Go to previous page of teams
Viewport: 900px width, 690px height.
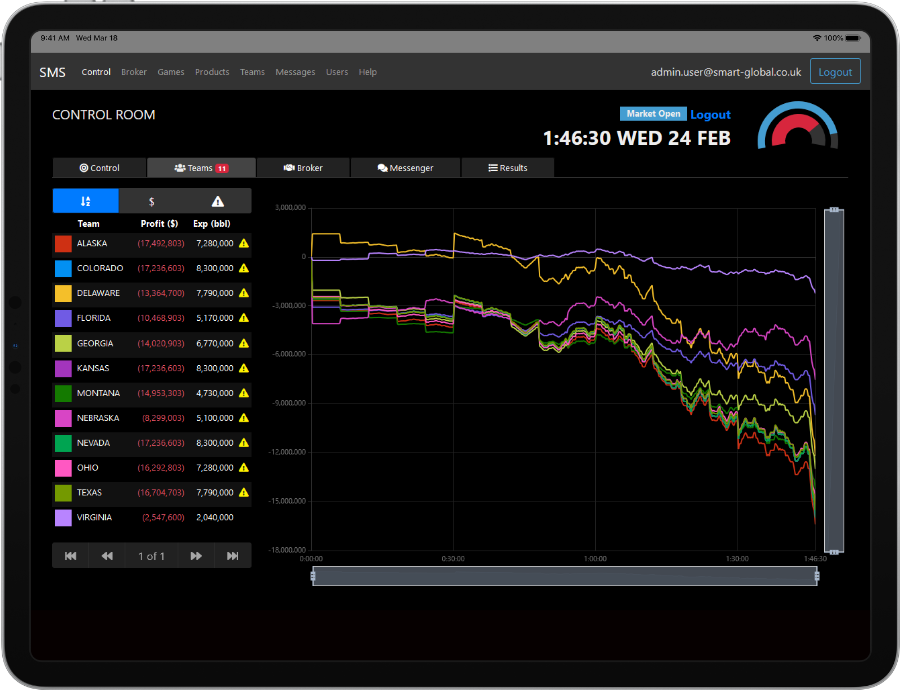pos(107,556)
